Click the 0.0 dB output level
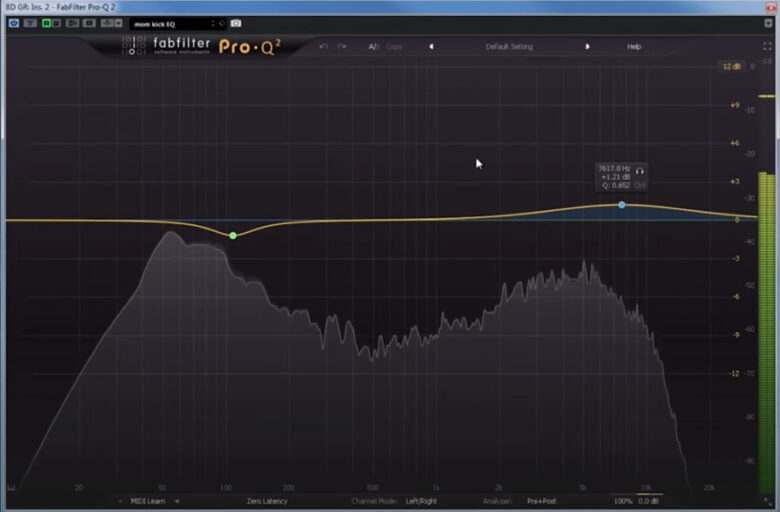This screenshot has width=780, height=512. (648, 501)
